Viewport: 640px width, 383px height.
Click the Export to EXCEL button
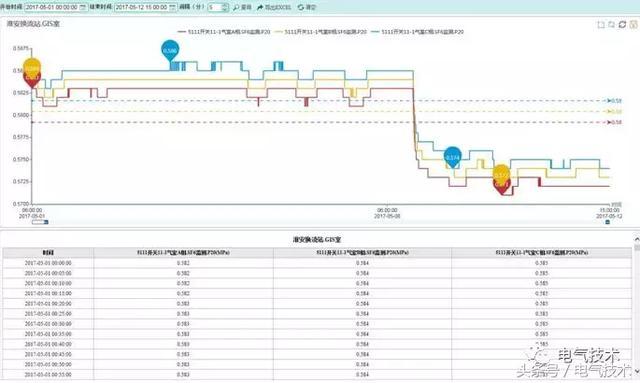(273, 7)
